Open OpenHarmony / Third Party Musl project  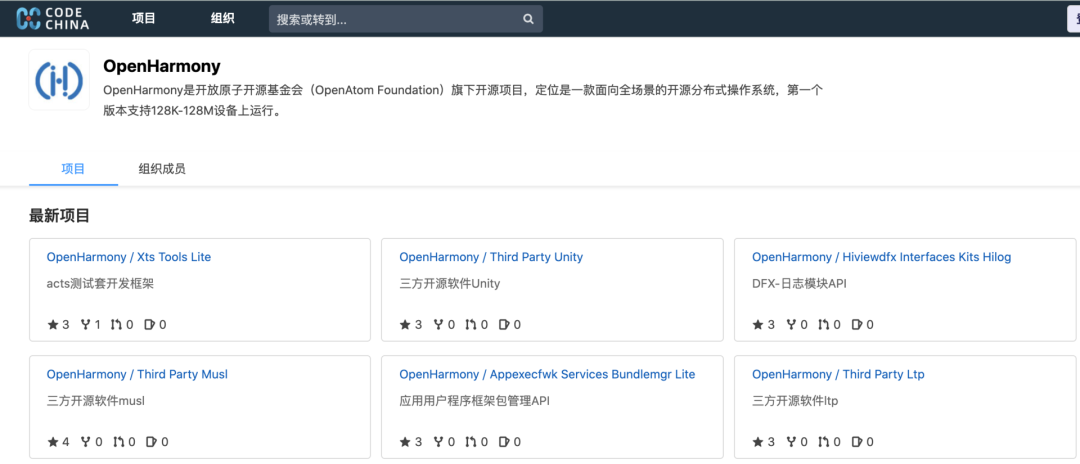click(137, 375)
